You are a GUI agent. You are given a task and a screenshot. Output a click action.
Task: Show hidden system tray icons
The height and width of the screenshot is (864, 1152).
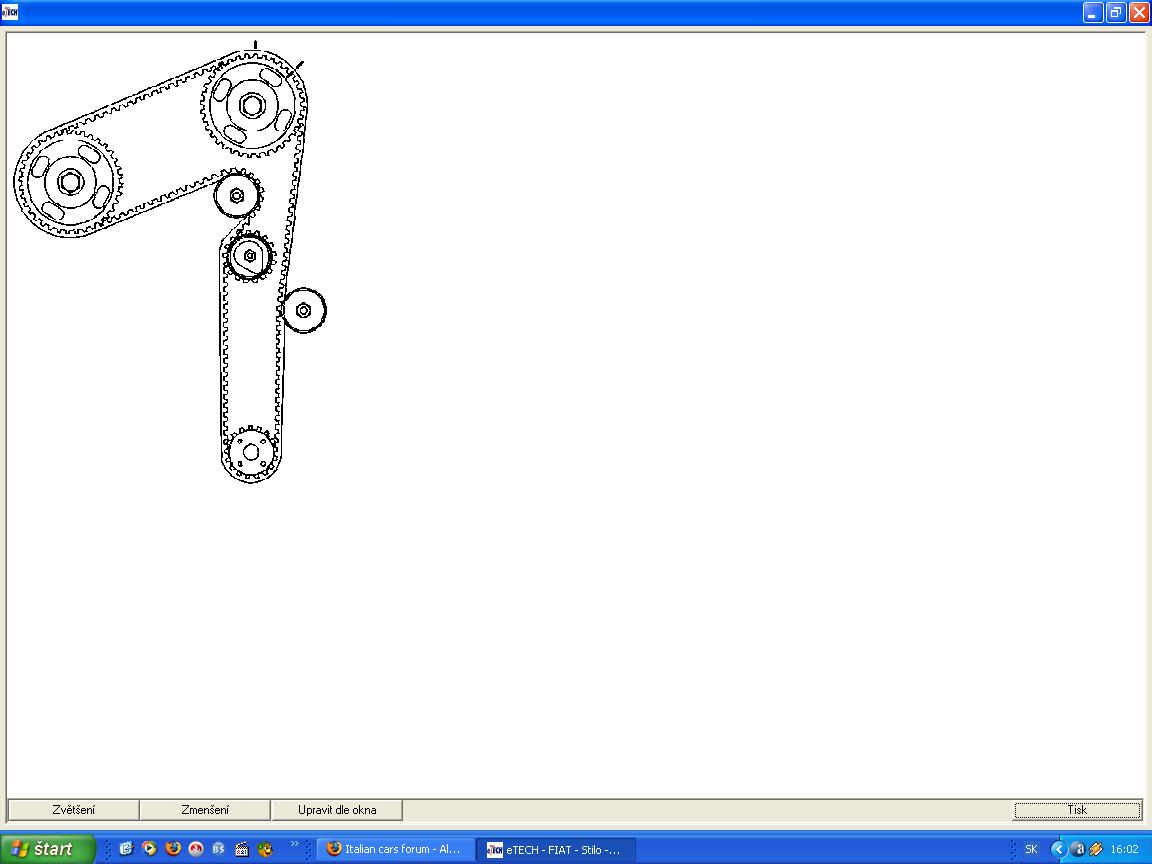coord(1058,849)
